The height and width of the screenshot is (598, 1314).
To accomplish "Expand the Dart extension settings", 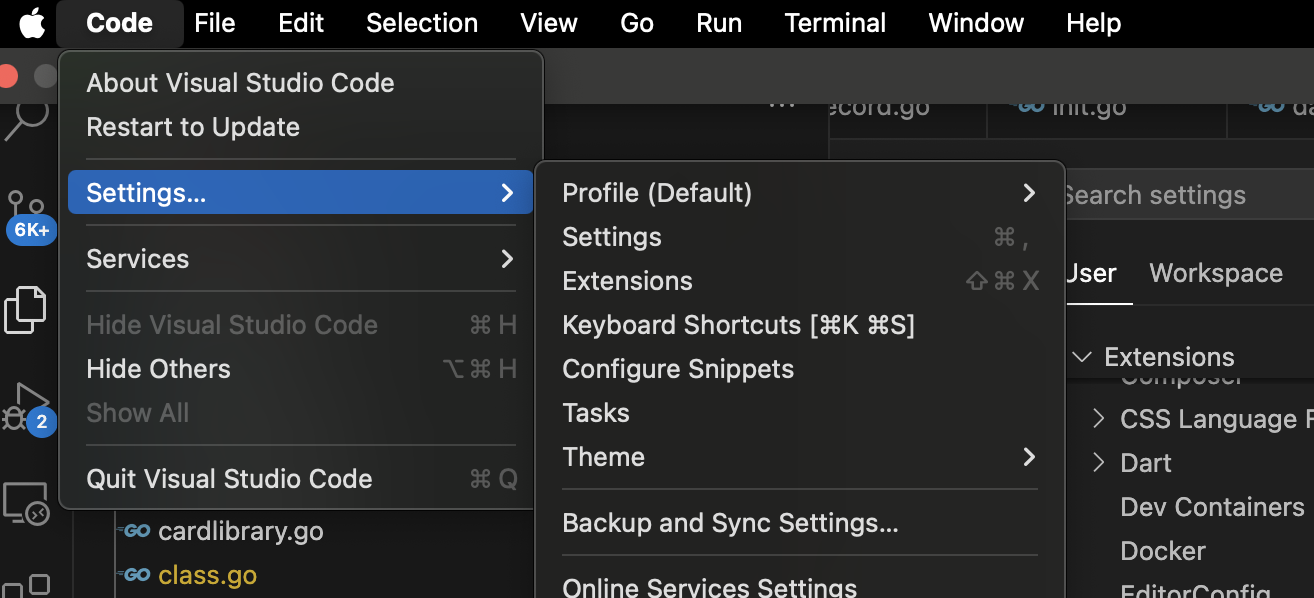I will point(1097,462).
